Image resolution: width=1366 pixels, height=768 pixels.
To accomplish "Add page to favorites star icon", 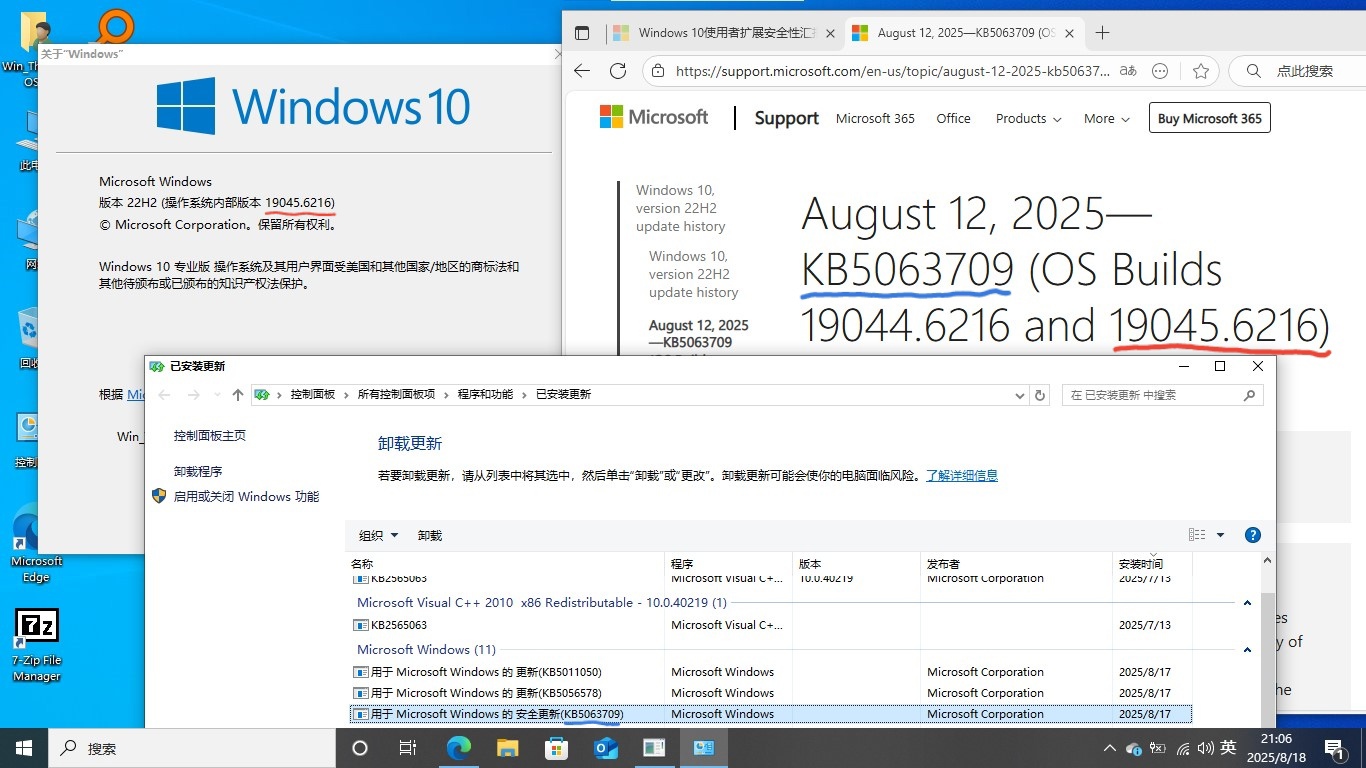I will coord(1201,71).
